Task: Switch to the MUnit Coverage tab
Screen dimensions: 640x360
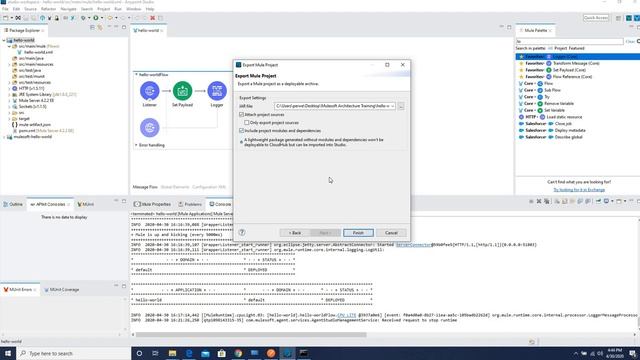Action: 62,289
